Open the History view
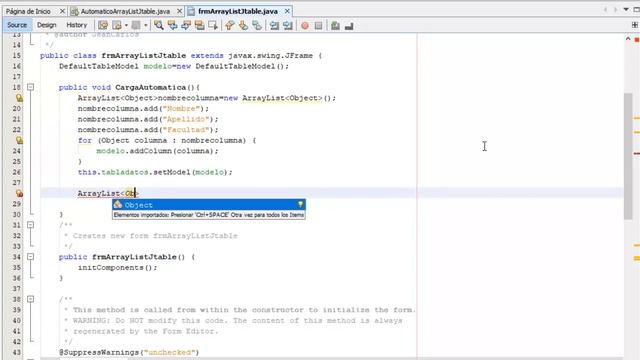Viewport: 640px width, 360px height. point(77,25)
